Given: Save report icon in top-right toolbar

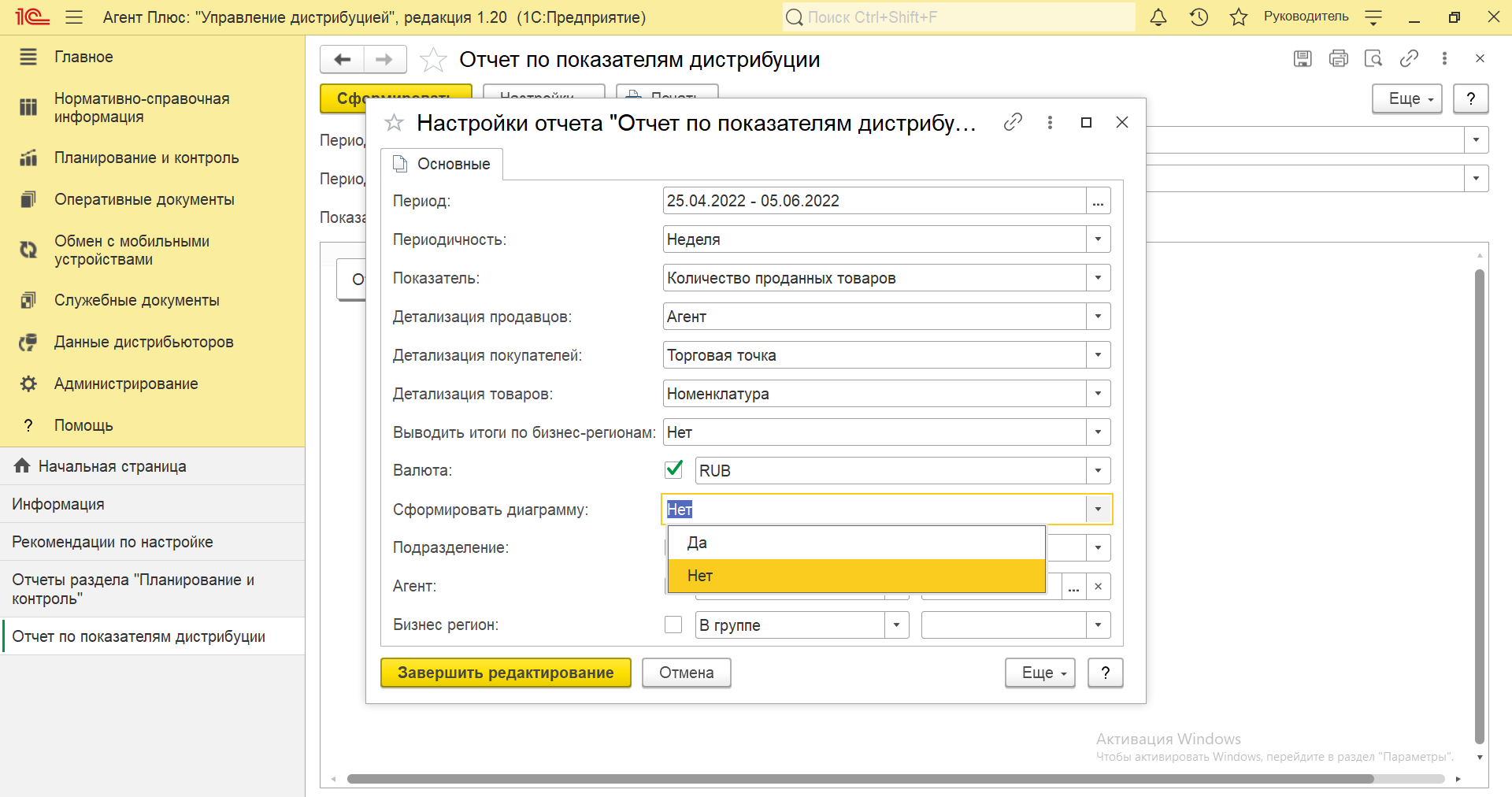Looking at the screenshot, I should [1303, 58].
